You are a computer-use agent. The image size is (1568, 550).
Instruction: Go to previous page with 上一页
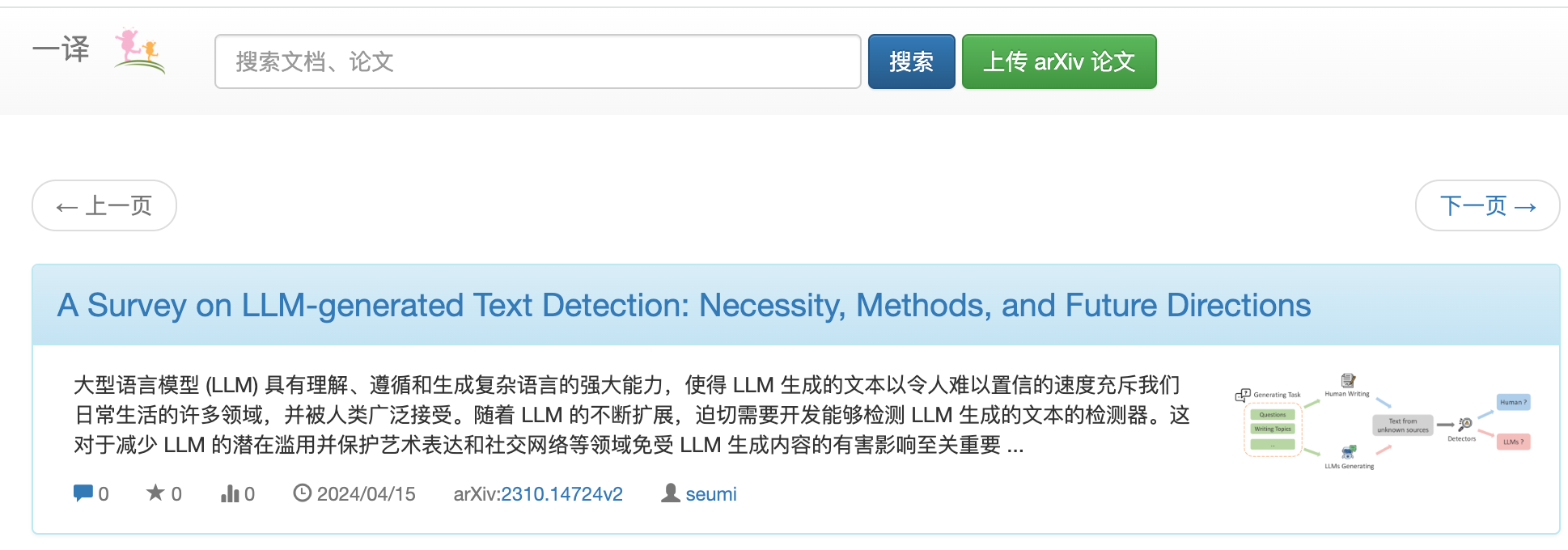[x=104, y=205]
